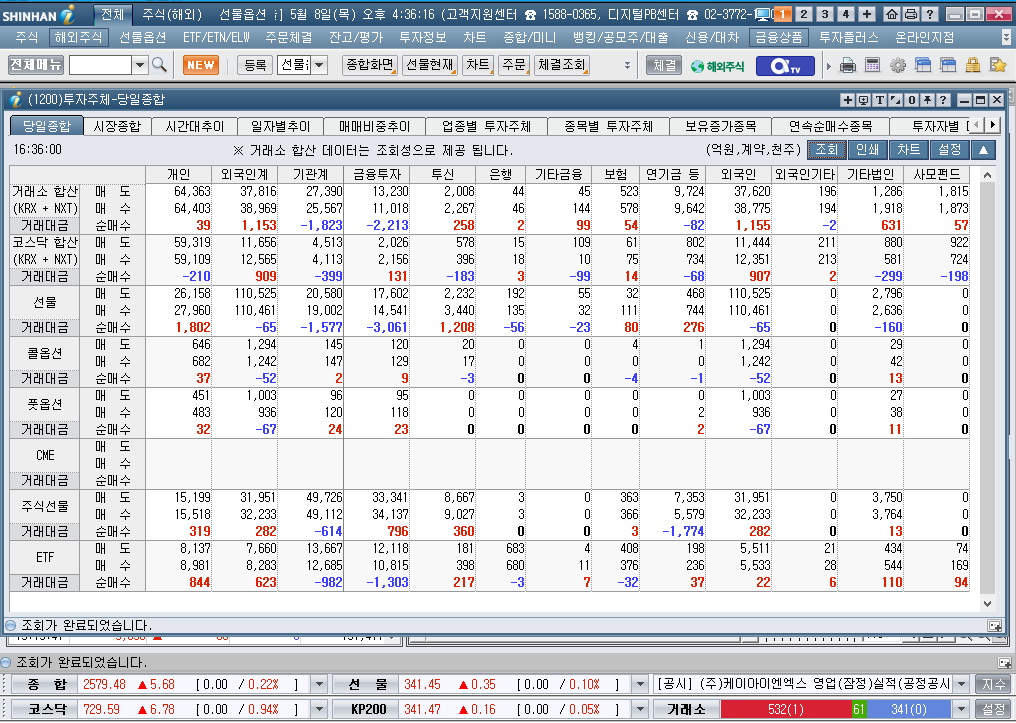The width and height of the screenshot is (1016, 723).
Task: Open the 선물 toolbar group dropdown
Action: tap(319, 65)
